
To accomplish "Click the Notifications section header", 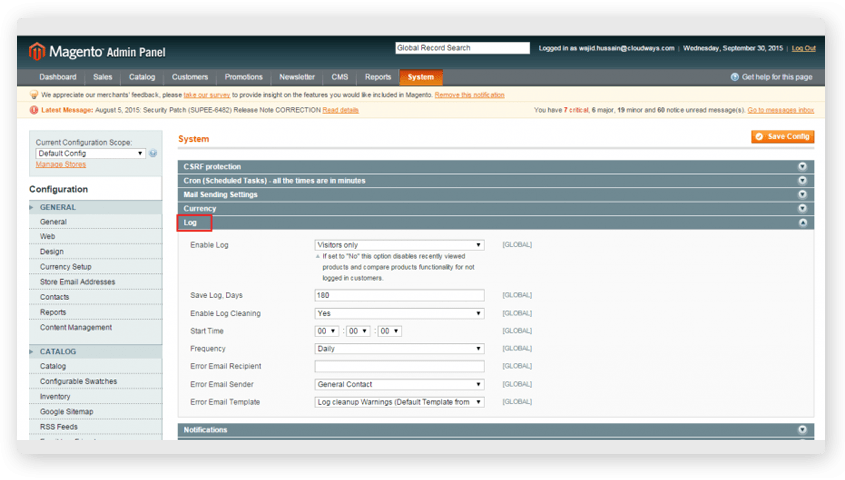I will [496, 430].
